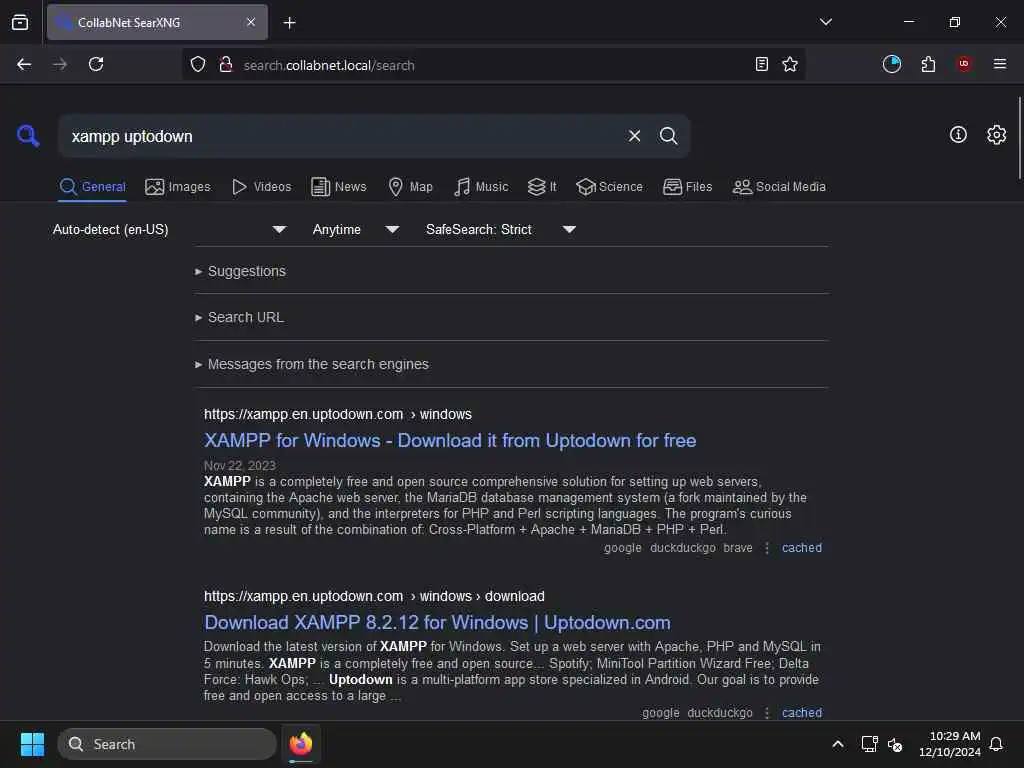Show hidden tray icons chevron

(837, 744)
